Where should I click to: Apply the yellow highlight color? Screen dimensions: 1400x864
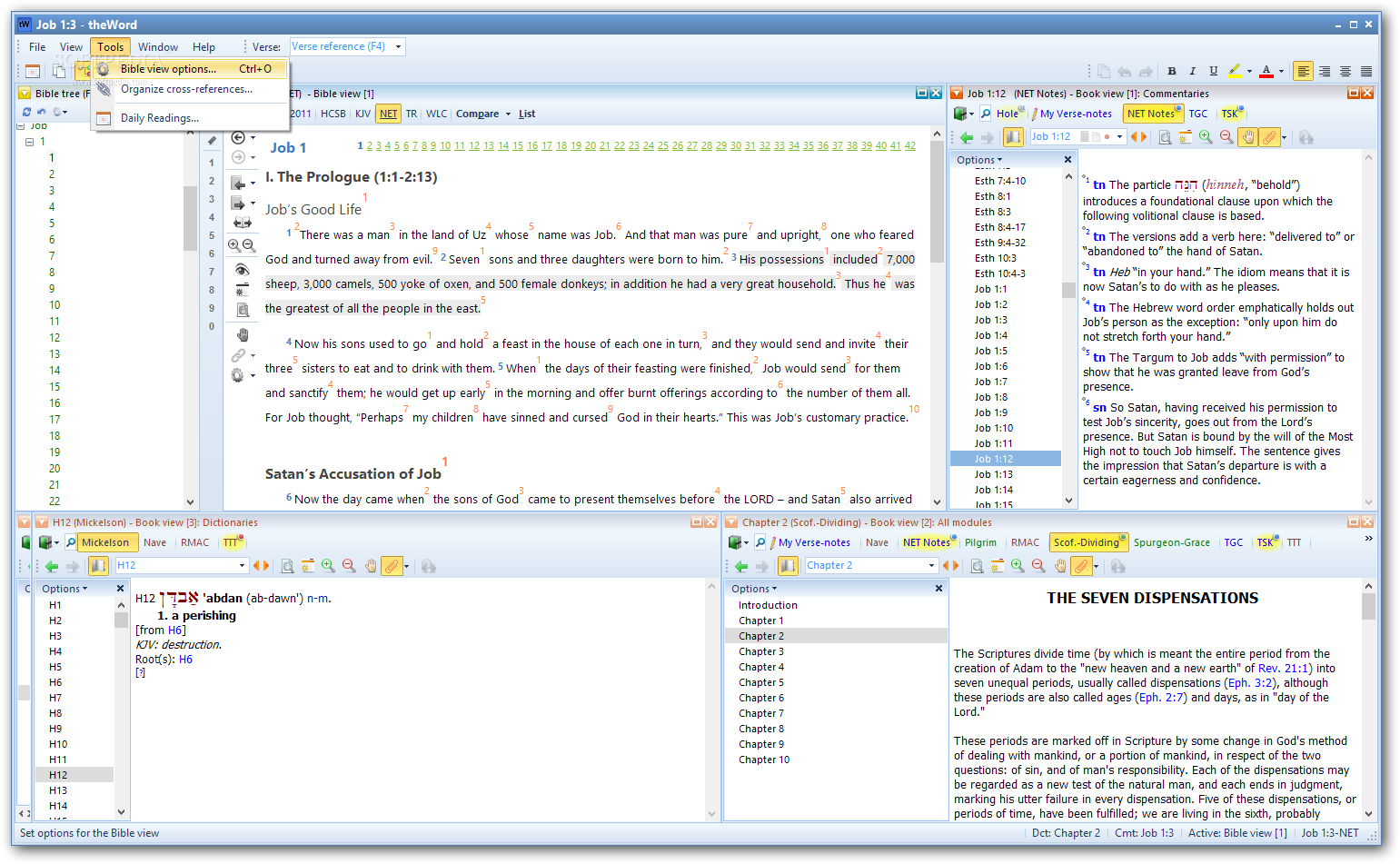tap(1235, 71)
